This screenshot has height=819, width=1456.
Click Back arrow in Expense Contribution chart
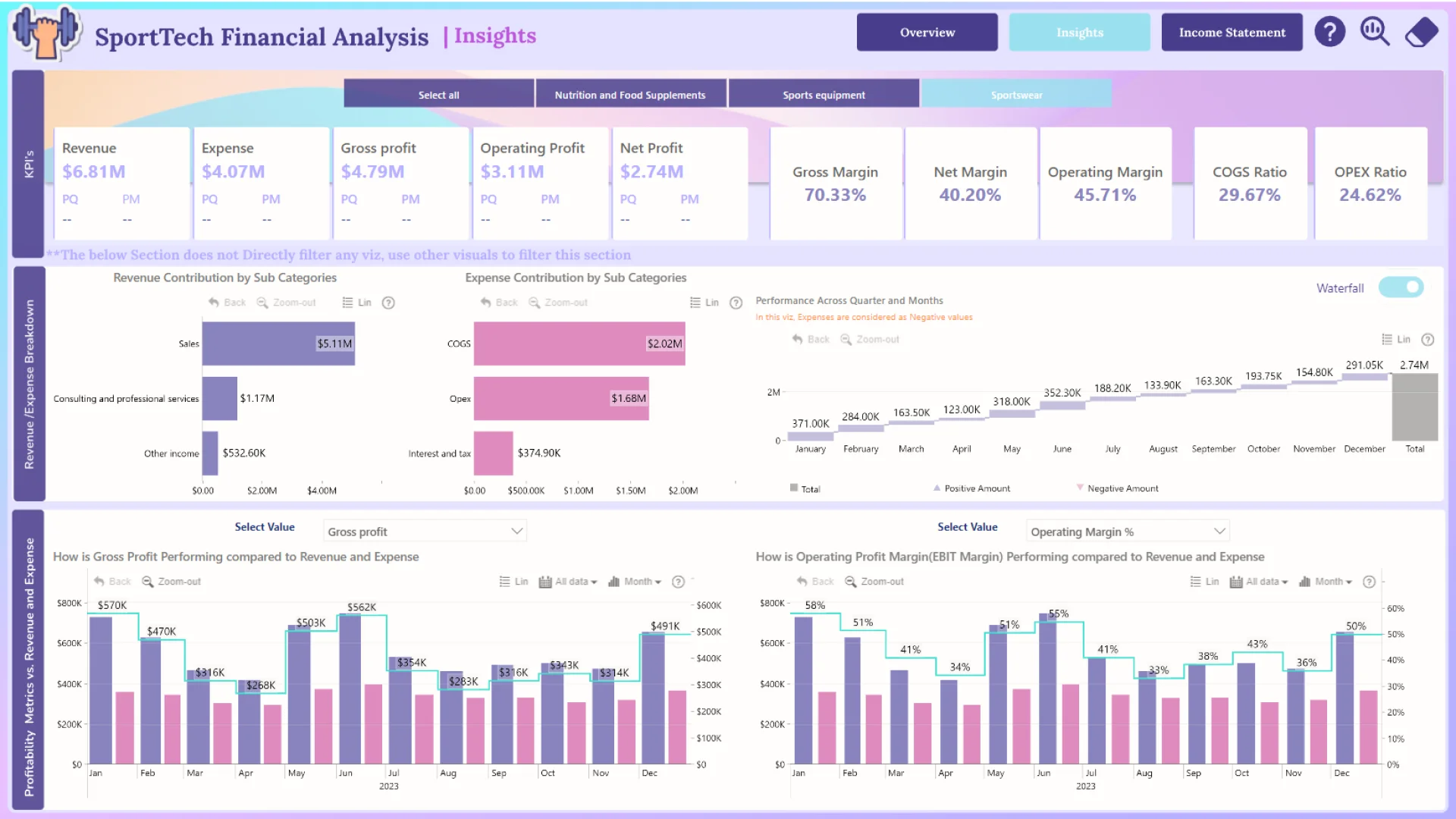(x=499, y=303)
